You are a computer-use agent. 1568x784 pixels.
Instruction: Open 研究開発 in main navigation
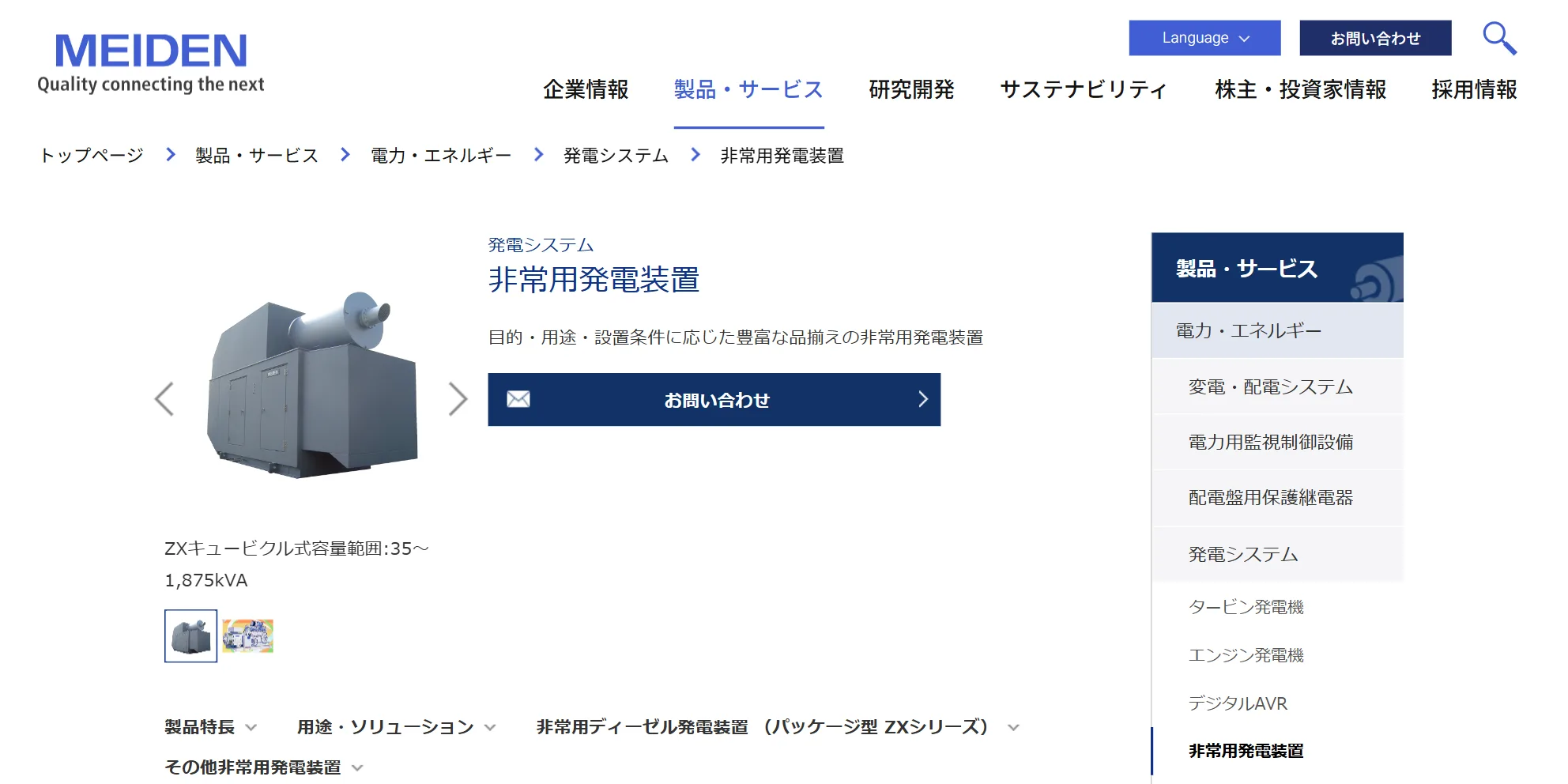[911, 89]
